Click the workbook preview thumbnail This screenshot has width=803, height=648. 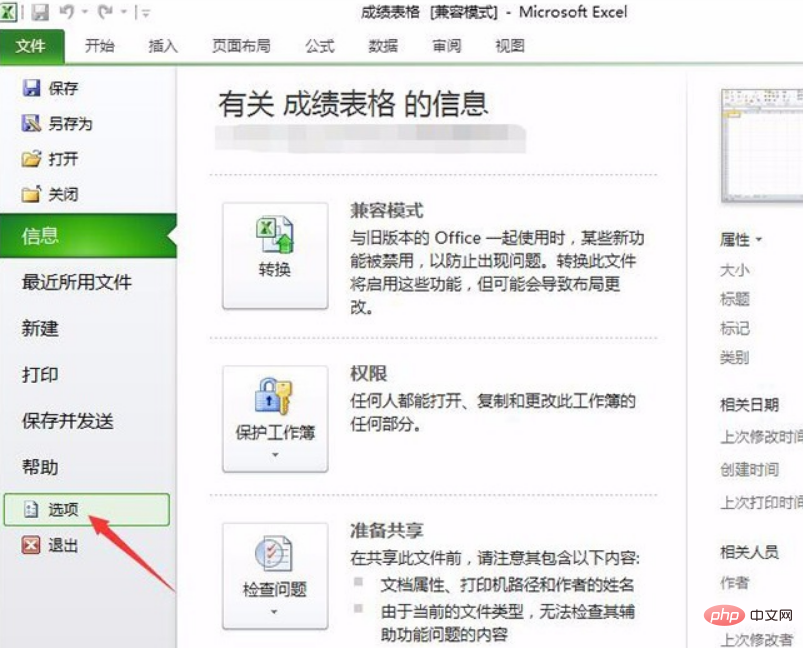[762, 145]
